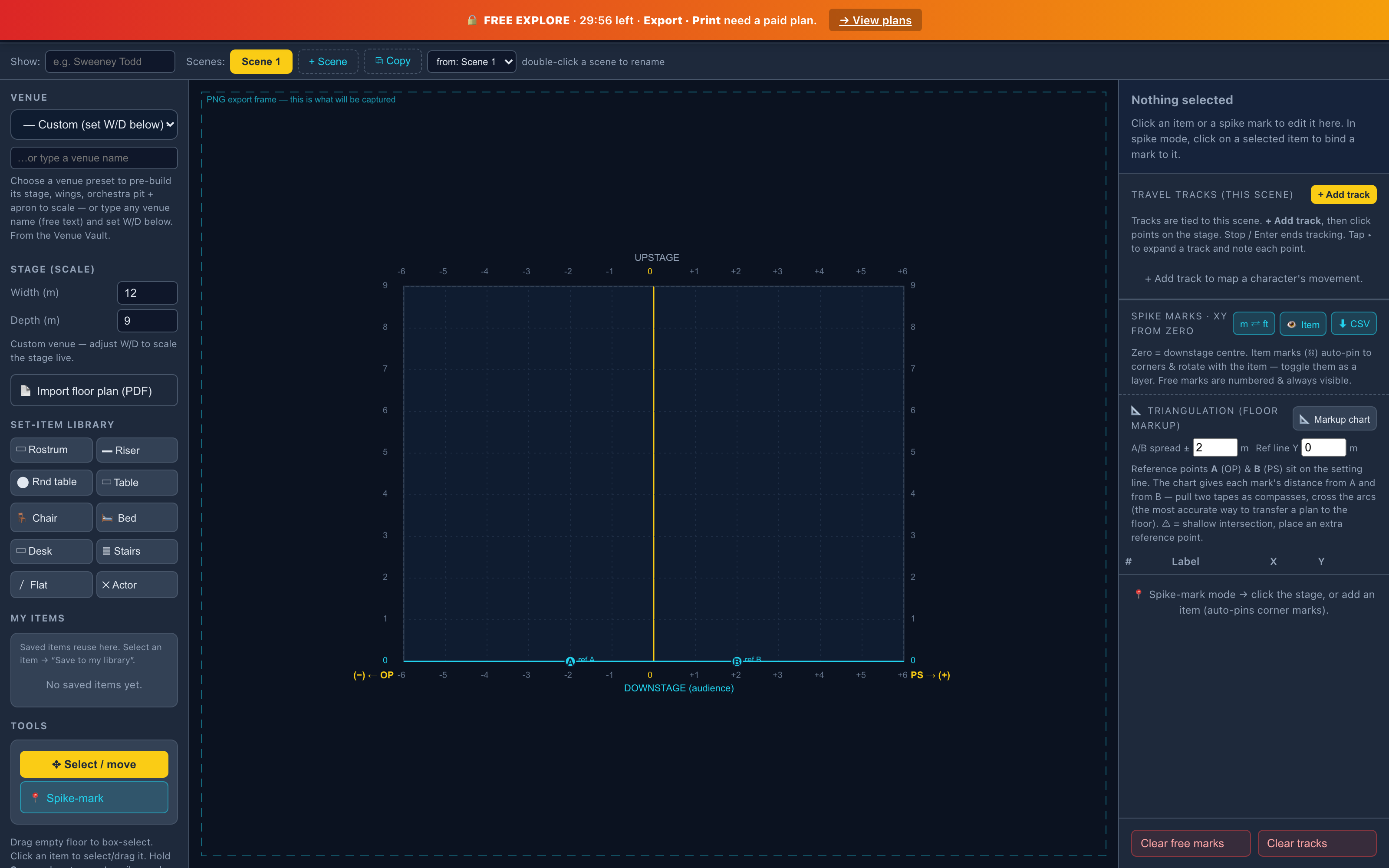Download spike marks as CSV
Image resolution: width=1389 pixels, height=868 pixels.
click(1353, 324)
